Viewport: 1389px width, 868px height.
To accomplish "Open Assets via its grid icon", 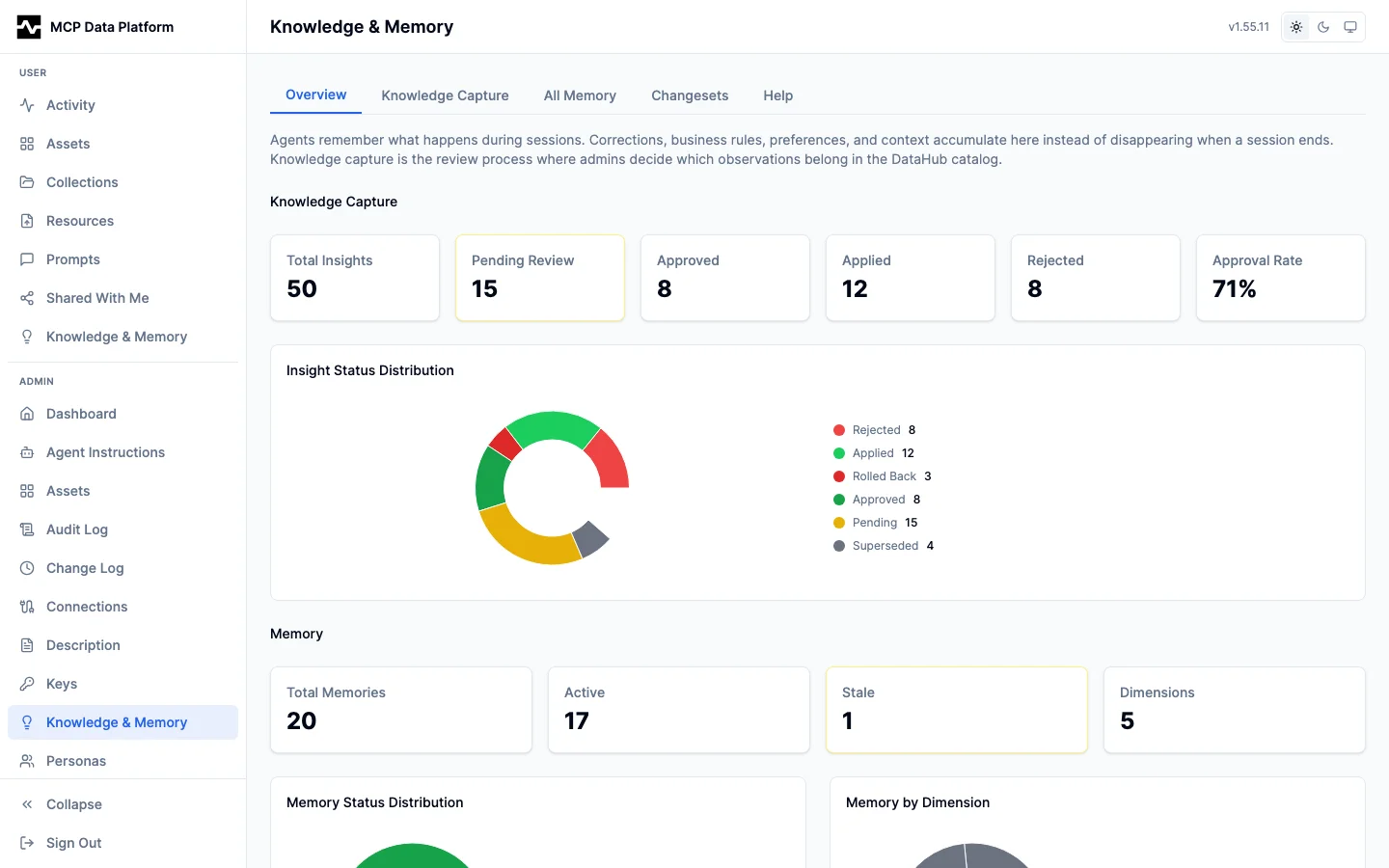I will pyautogui.click(x=27, y=144).
